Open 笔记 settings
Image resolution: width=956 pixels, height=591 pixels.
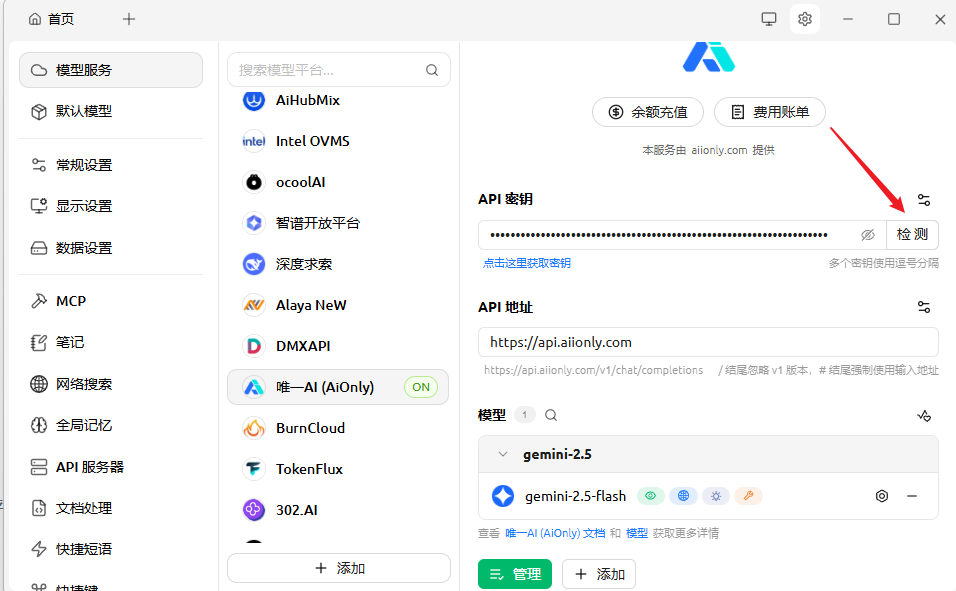[x=111, y=342]
